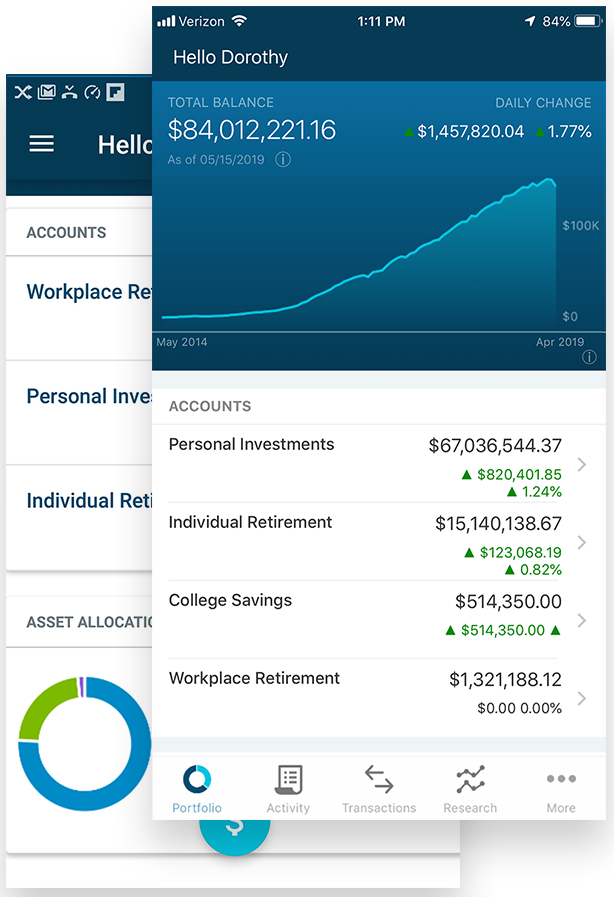Tap the Flipboard icon in the Android status bar
Screen dimensions: 614x897
[x=115, y=92]
